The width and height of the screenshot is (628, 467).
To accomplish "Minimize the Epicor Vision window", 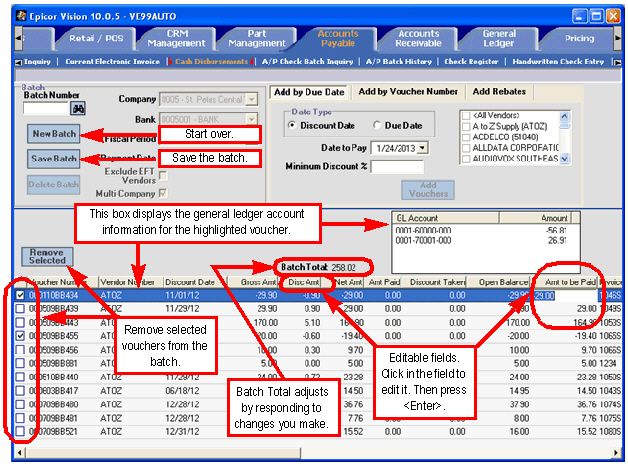I will click(580, 16).
